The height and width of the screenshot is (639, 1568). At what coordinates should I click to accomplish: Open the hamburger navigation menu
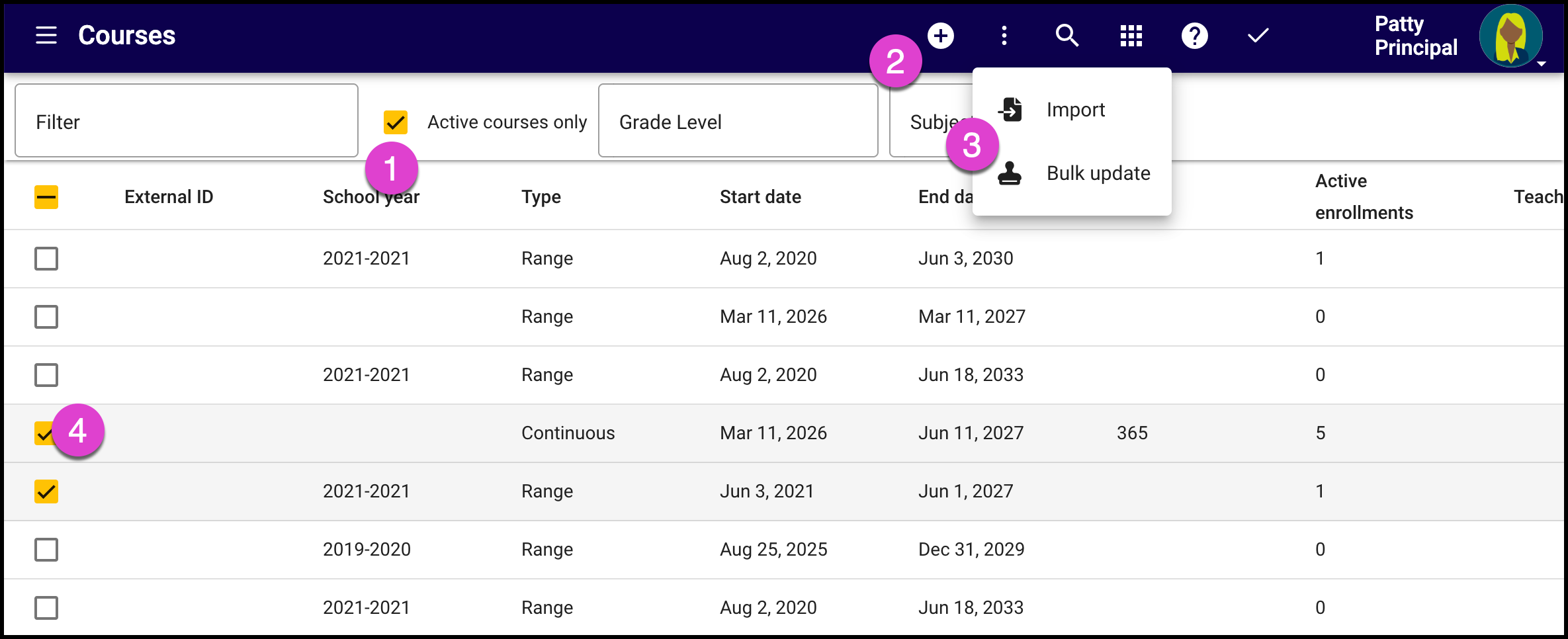click(46, 35)
